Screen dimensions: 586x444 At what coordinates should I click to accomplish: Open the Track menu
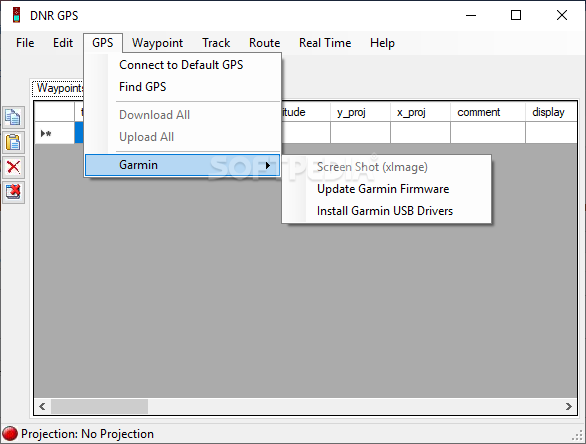[216, 43]
